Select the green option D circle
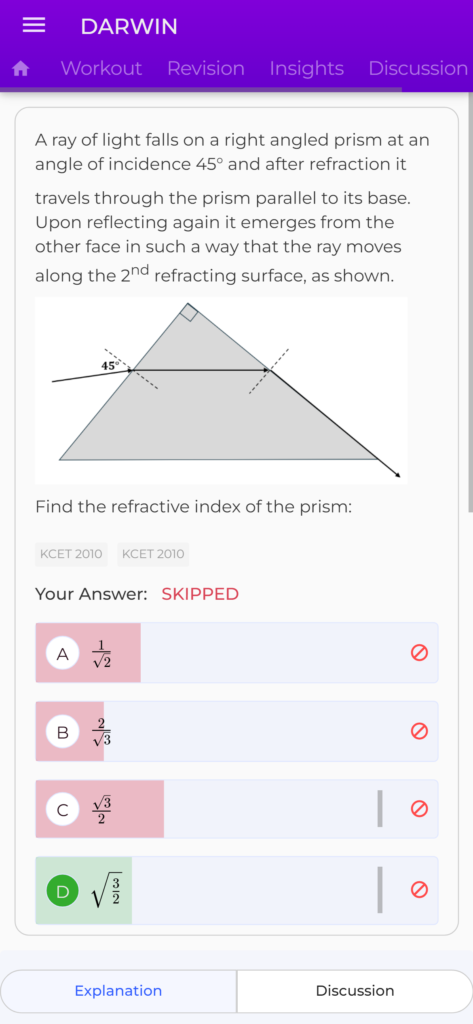The height and width of the screenshot is (1024, 473). click(63, 891)
